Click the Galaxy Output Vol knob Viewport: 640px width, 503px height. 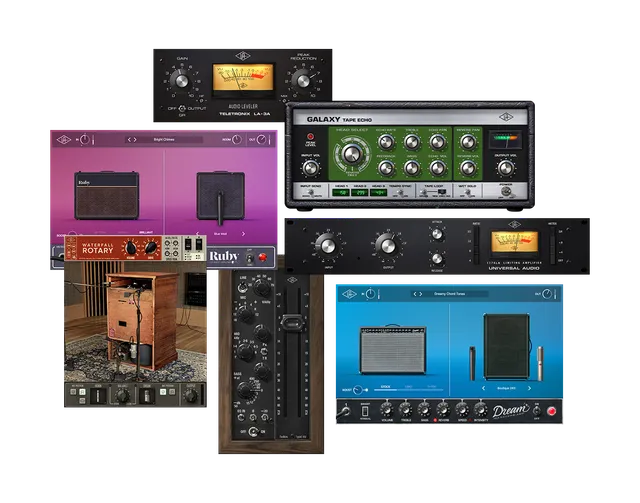point(505,168)
